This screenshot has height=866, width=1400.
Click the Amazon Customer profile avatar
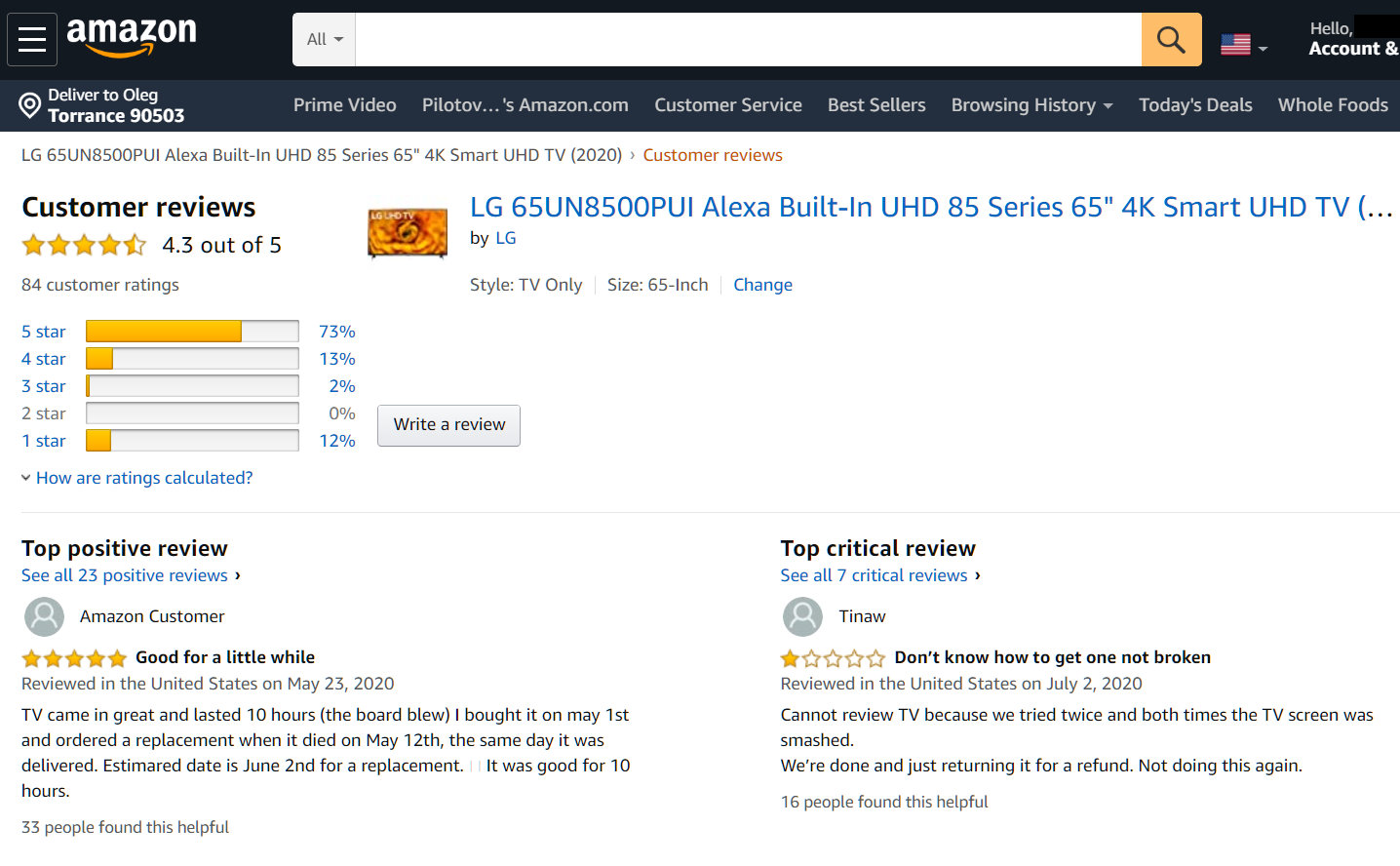[44, 616]
